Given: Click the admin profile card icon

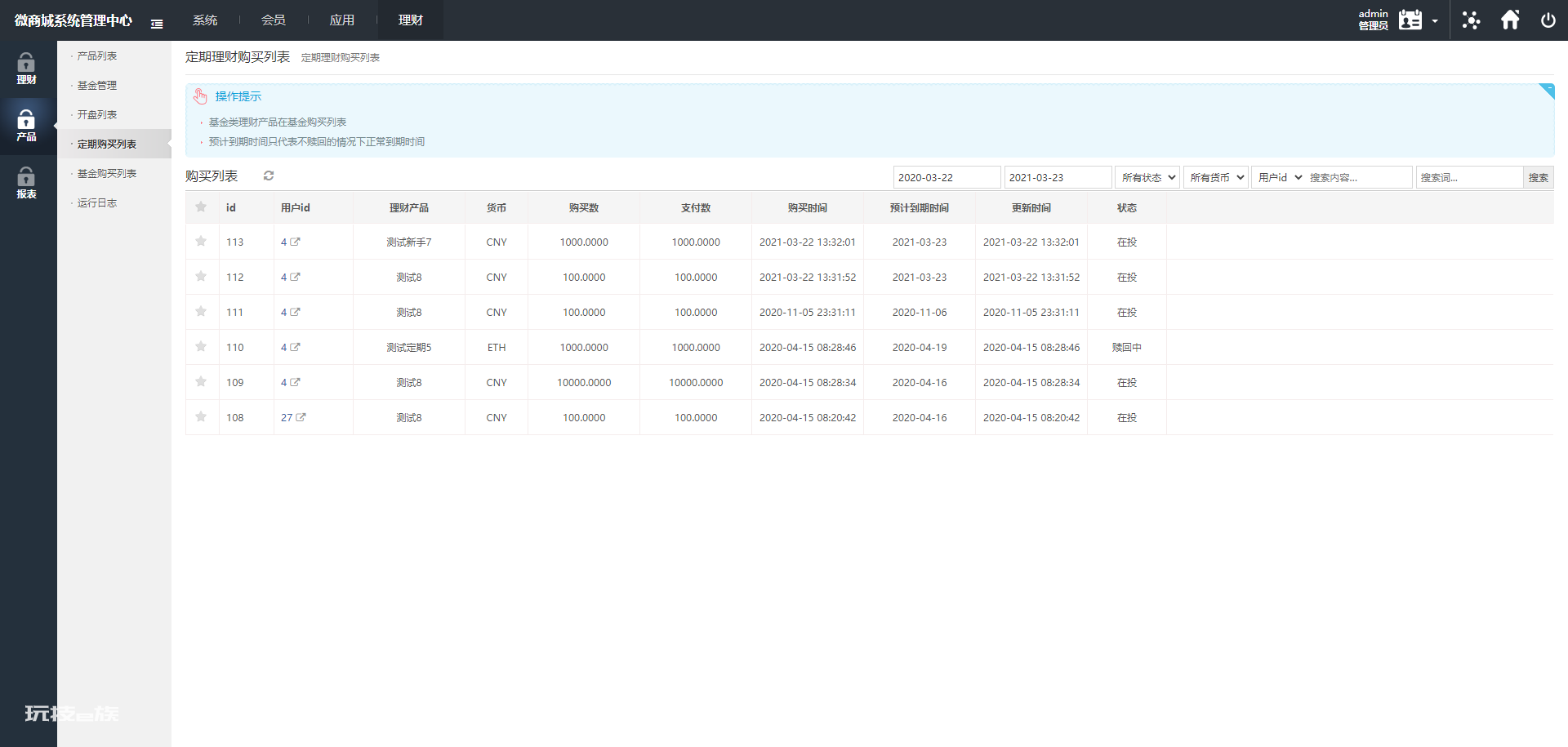Looking at the screenshot, I should (x=1410, y=20).
